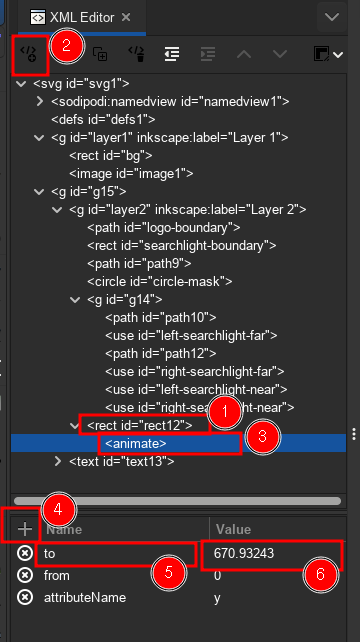This screenshot has height=642, width=360.
Task: Click the 'from' attribute name
Action: tap(57, 576)
